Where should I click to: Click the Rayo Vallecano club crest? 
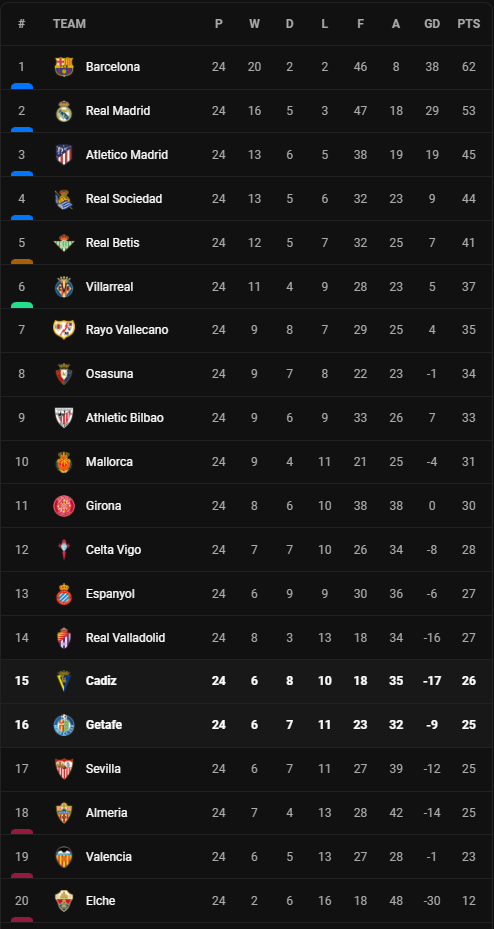[x=64, y=329]
